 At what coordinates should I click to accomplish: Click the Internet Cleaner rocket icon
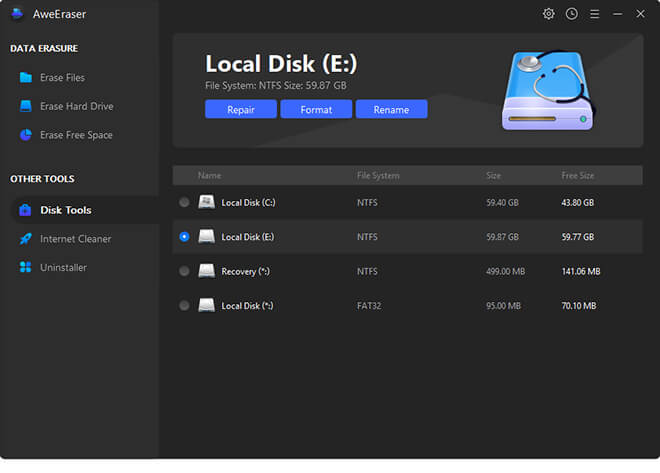[x=26, y=239]
